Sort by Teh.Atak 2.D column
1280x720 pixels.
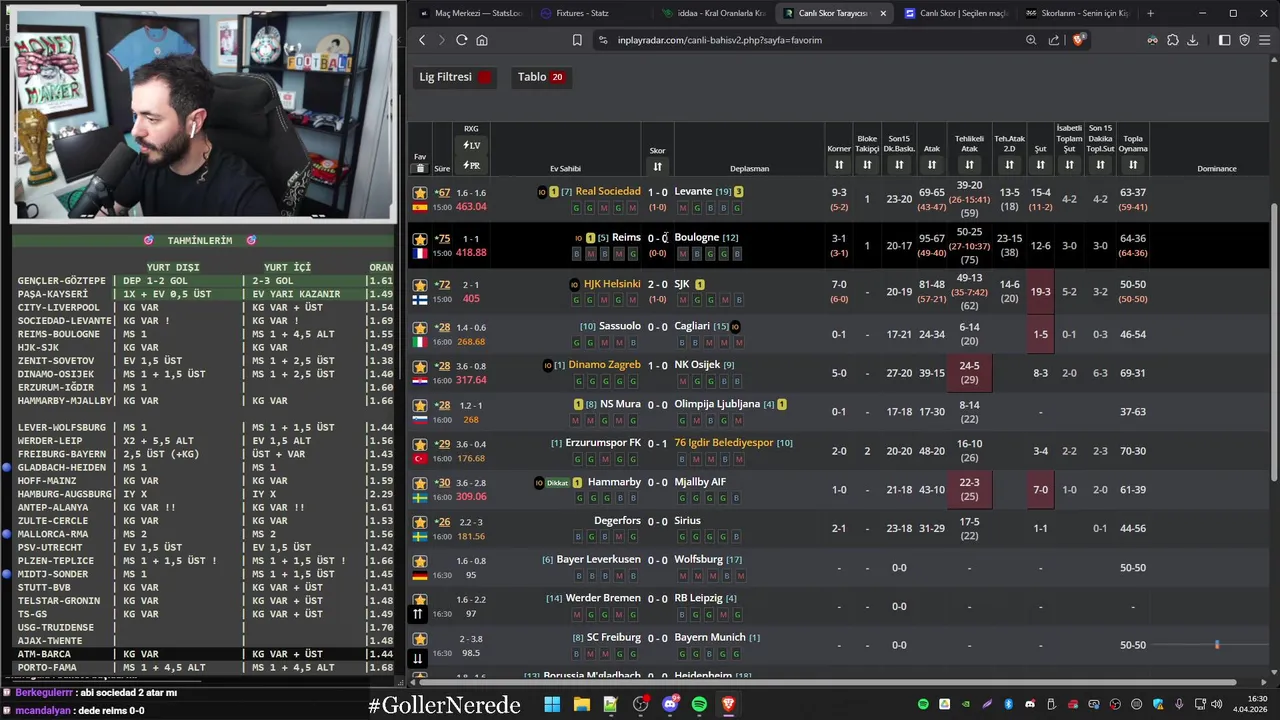click(x=1010, y=165)
